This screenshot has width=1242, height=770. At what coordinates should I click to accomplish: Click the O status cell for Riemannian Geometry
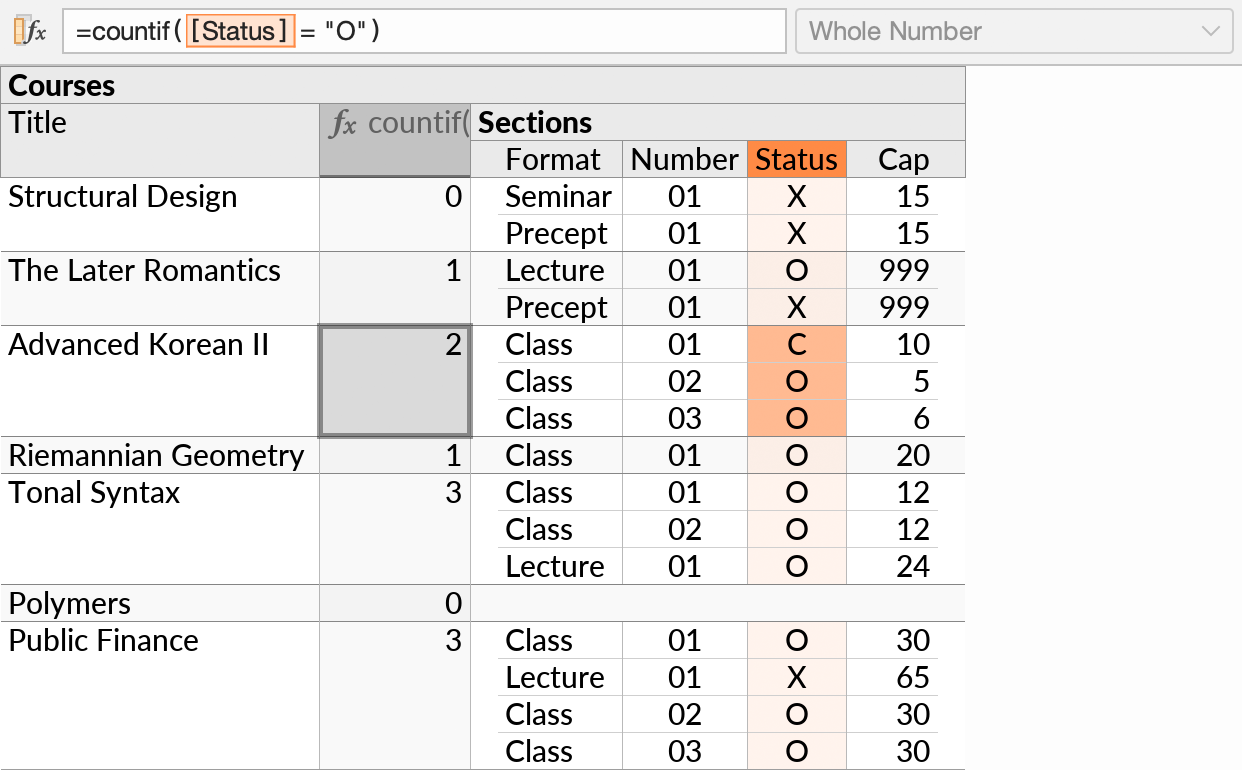pyautogui.click(x=796, y=455)
